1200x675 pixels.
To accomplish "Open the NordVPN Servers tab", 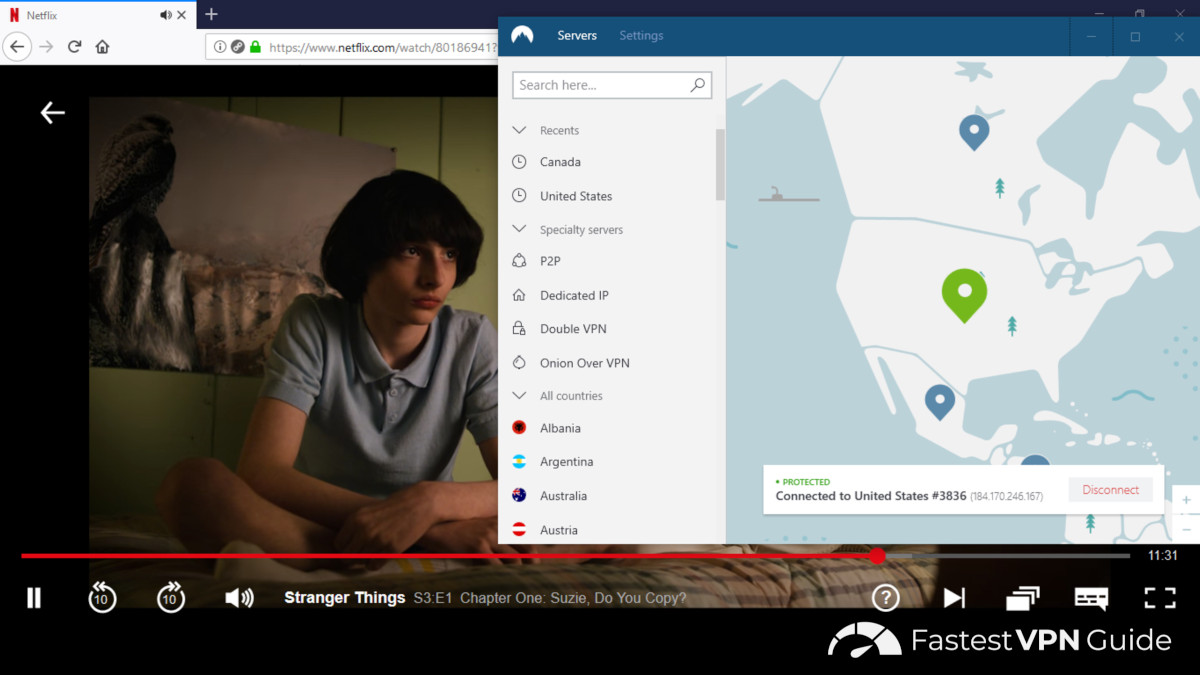I will [577, 35].
